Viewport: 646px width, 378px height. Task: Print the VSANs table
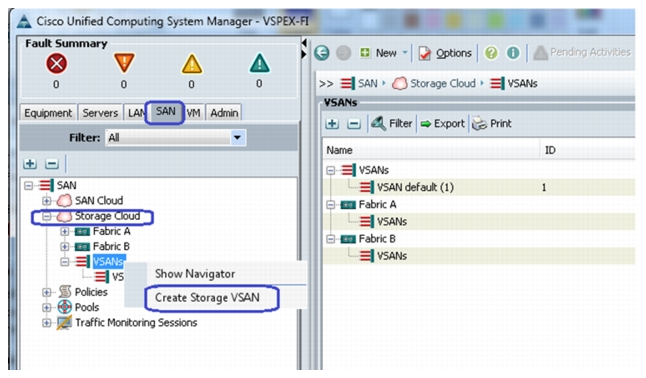[x=492, y=124]
